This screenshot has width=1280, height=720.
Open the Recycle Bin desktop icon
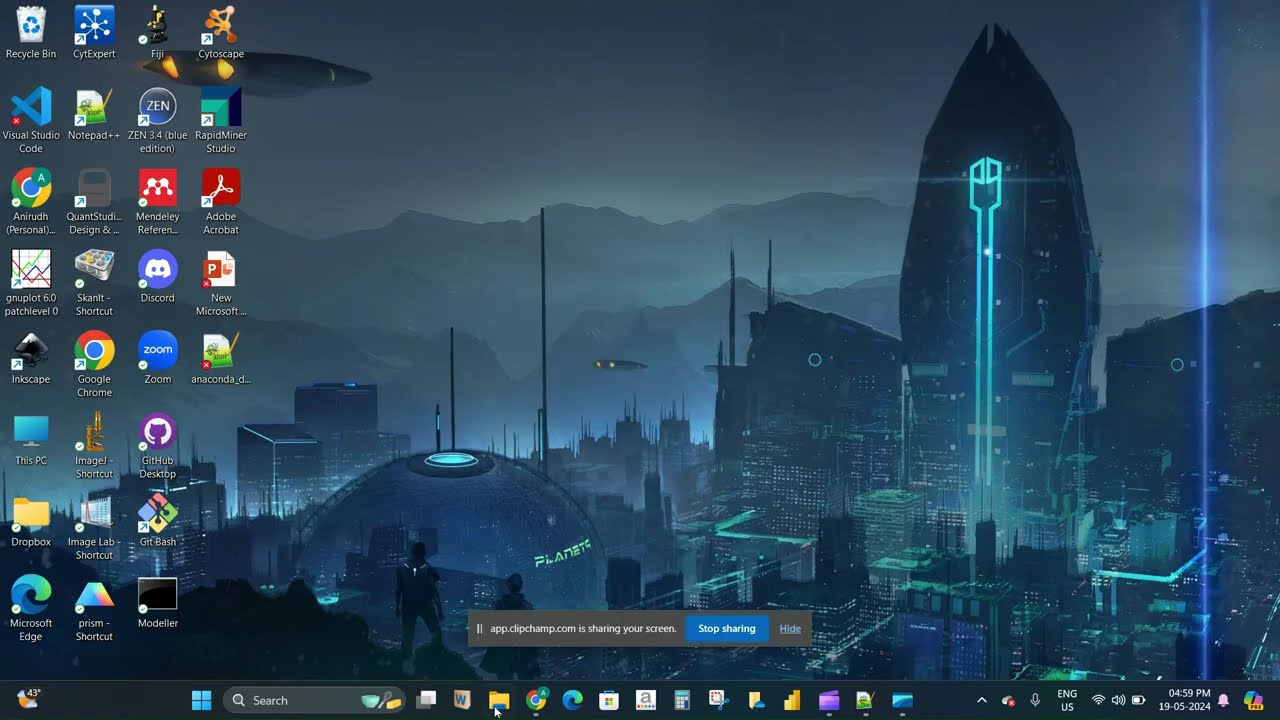click(x=31, y=32)
